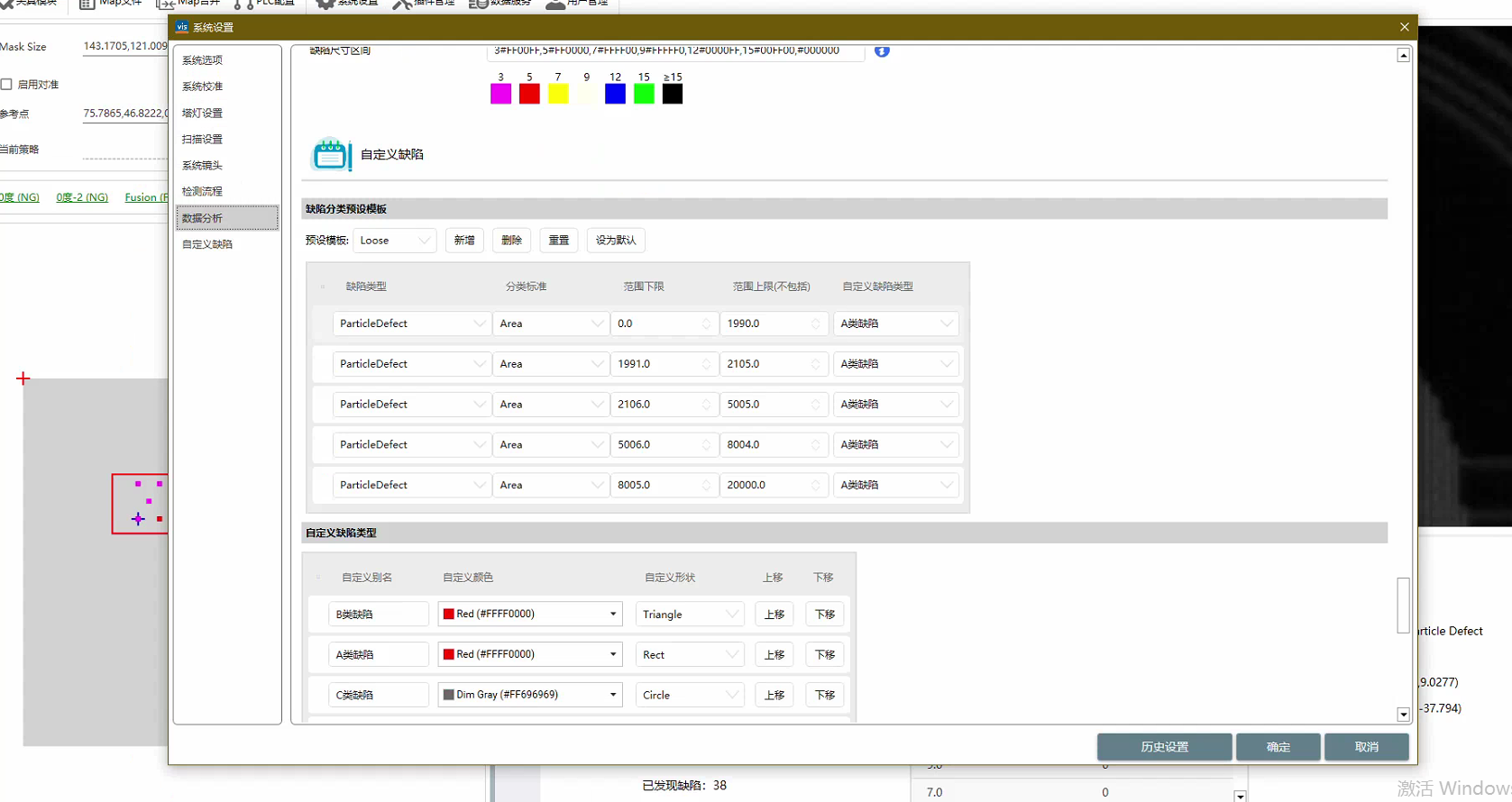Click the black swatch labeled ≥15
The image size is (1512, 802).
[x=673, y=94]
